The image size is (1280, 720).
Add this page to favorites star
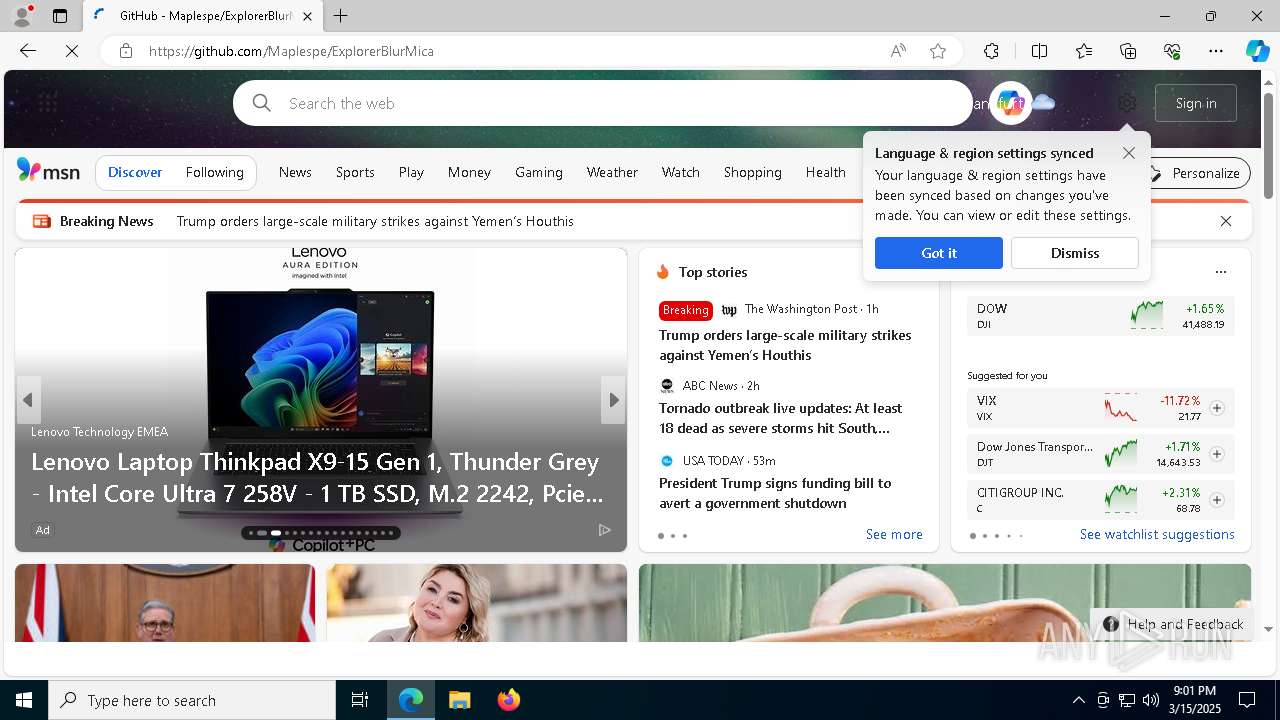(x=938, y=51)
